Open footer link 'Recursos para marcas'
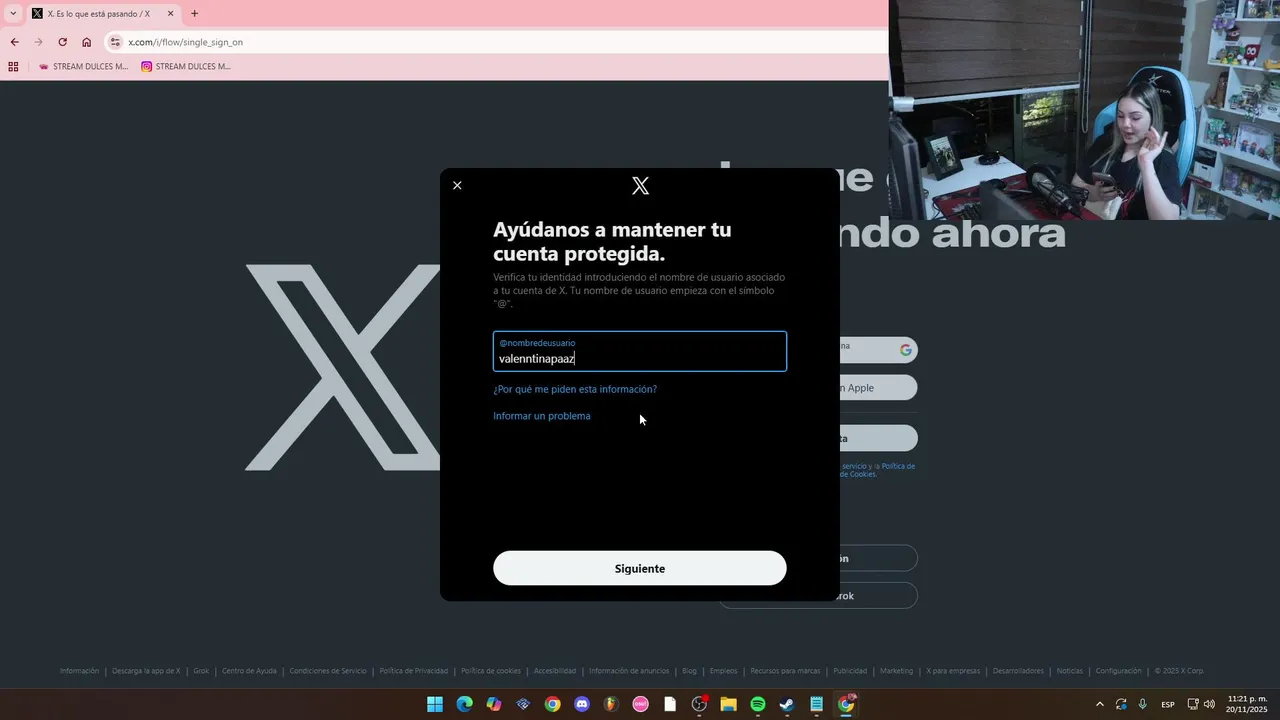The height and width of the screenshot is (720, 1280). tap(785, 671)
